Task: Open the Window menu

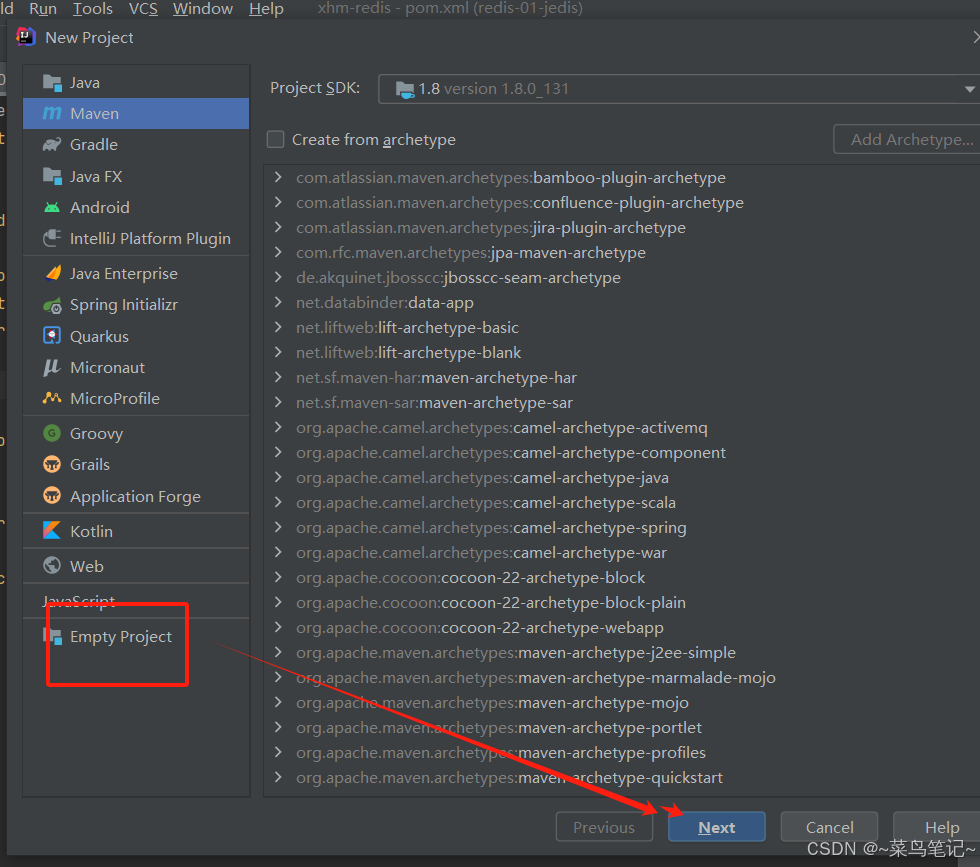Action: click(202, 9)
